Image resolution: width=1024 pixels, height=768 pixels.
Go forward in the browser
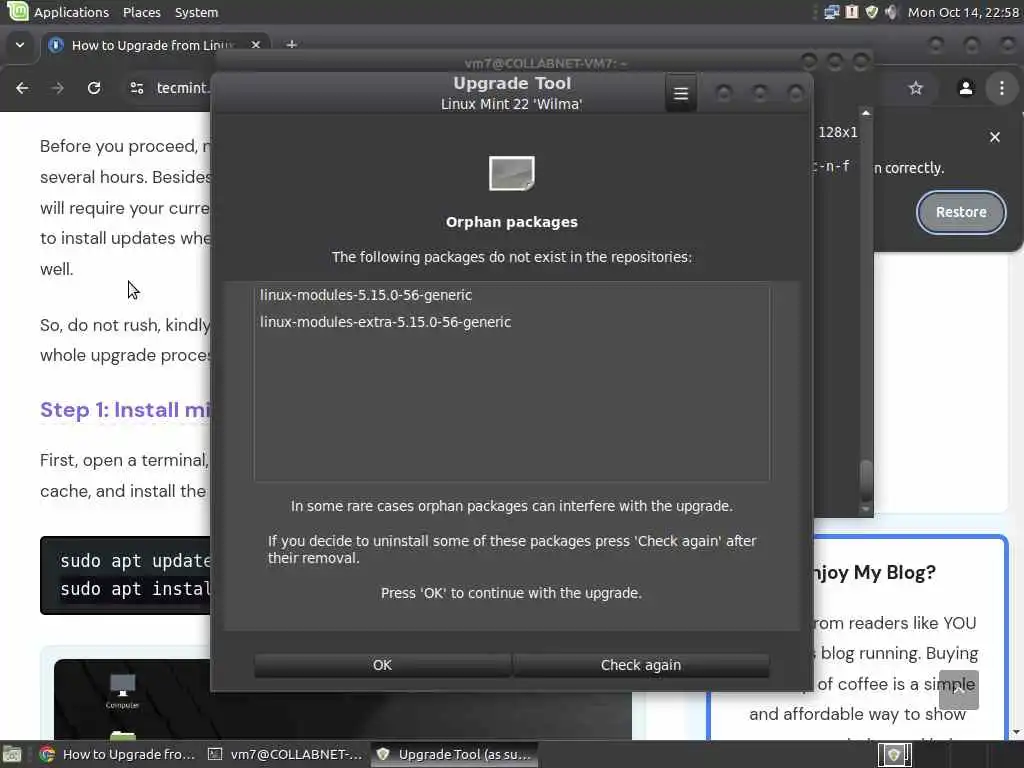[57, 88]
